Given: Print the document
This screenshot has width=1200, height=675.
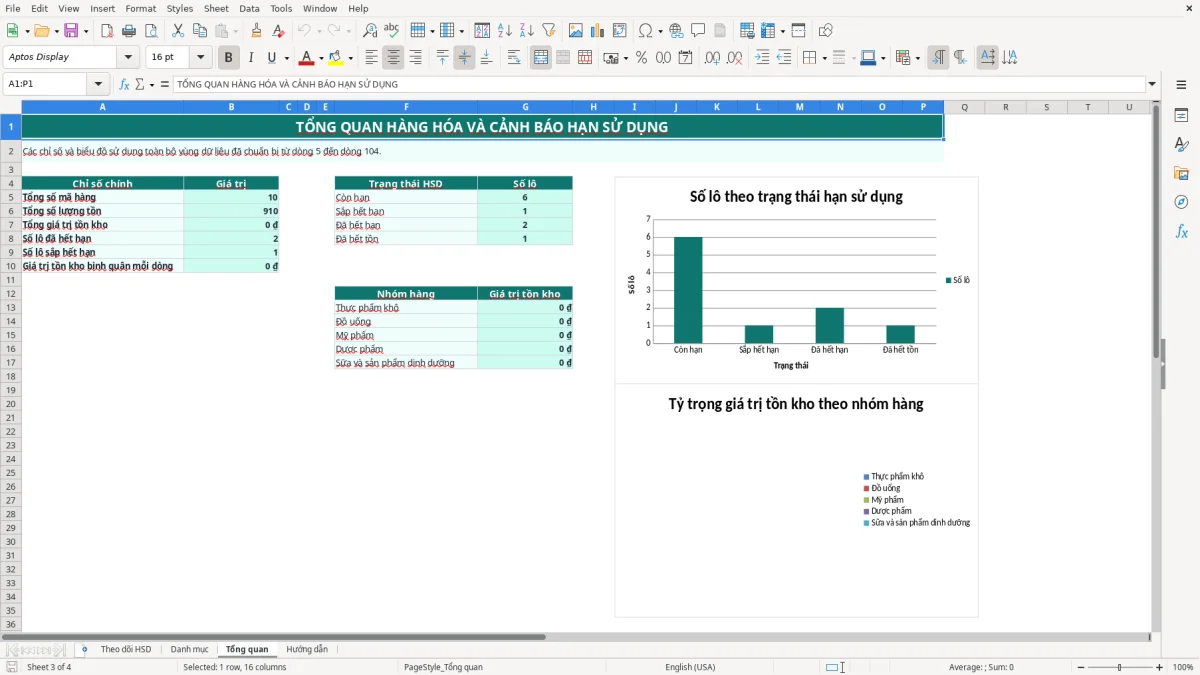Looking at the screenshot, I should click(129, 31).
